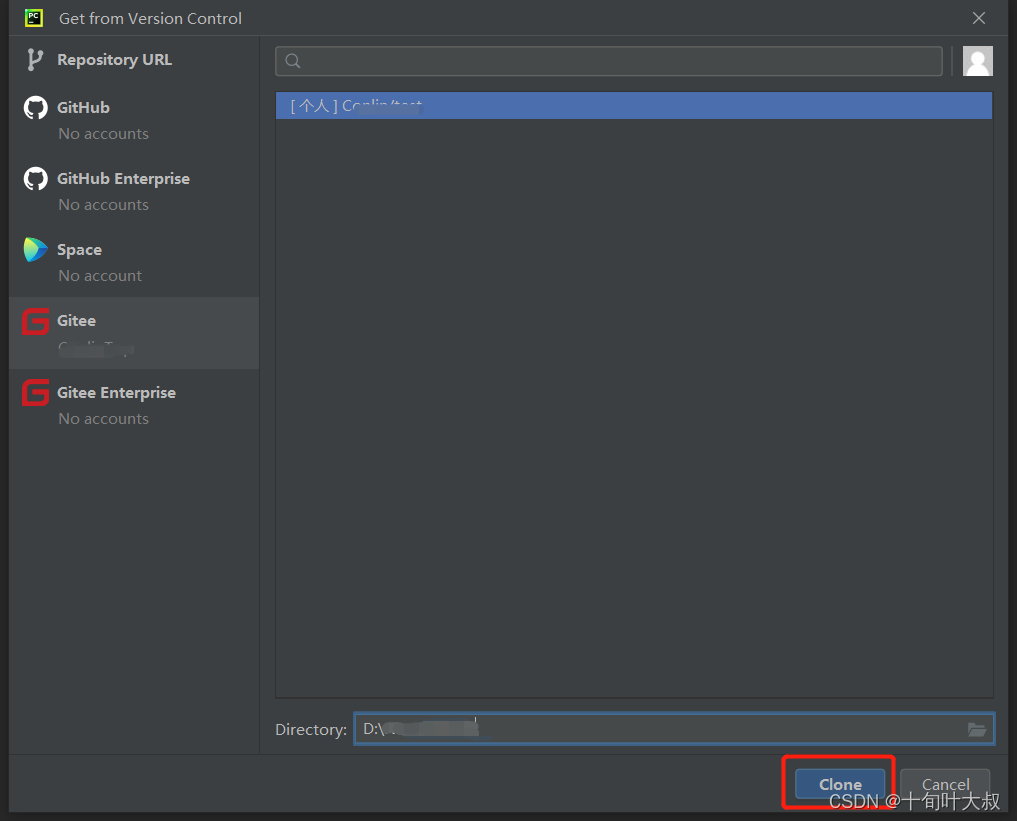Viewport: 1017px width, 821px height.
Task: Click the red Gitee logo icon
Action: 36,321
